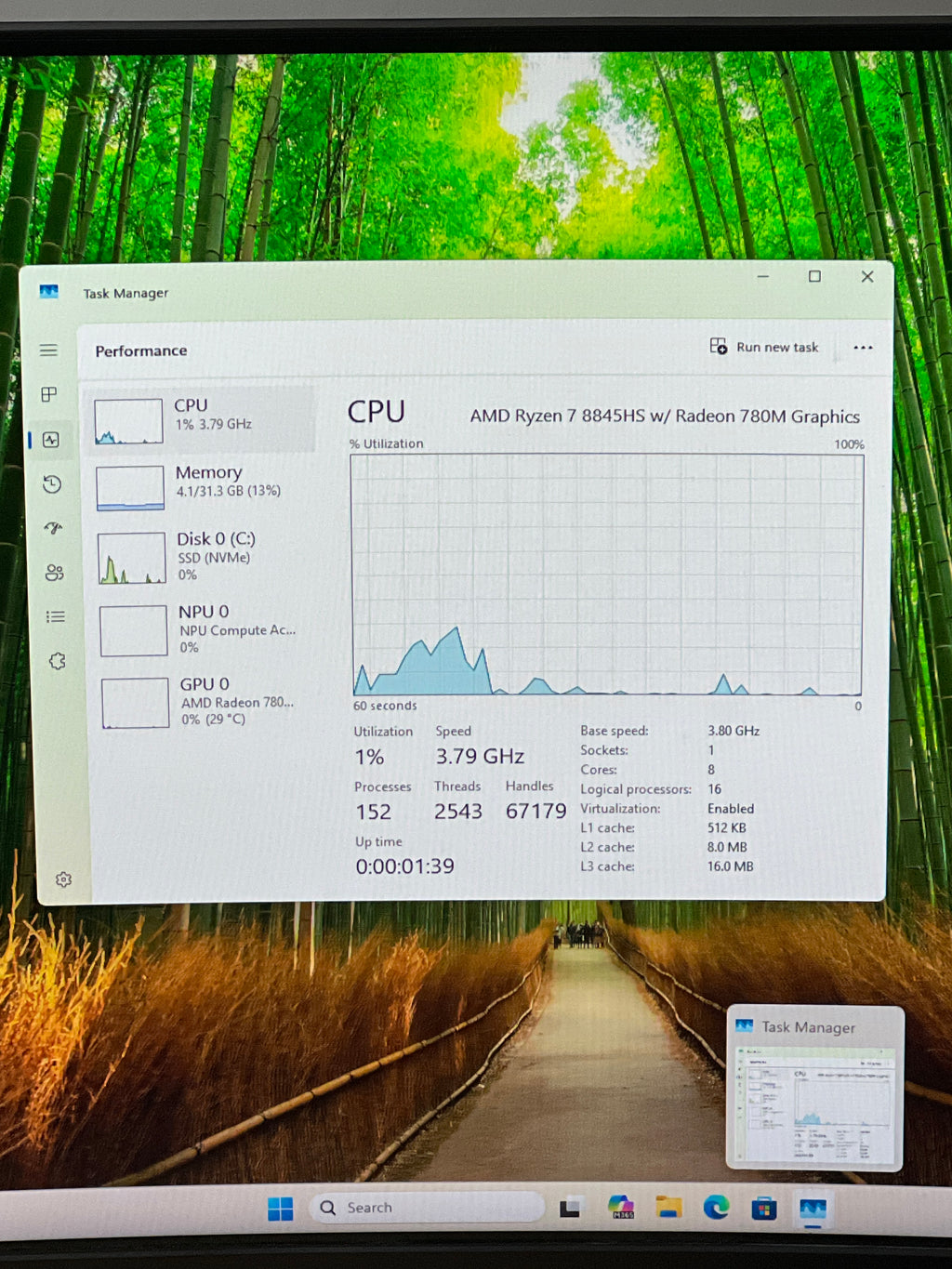Click the CPU utilization graph

(607, 575)
